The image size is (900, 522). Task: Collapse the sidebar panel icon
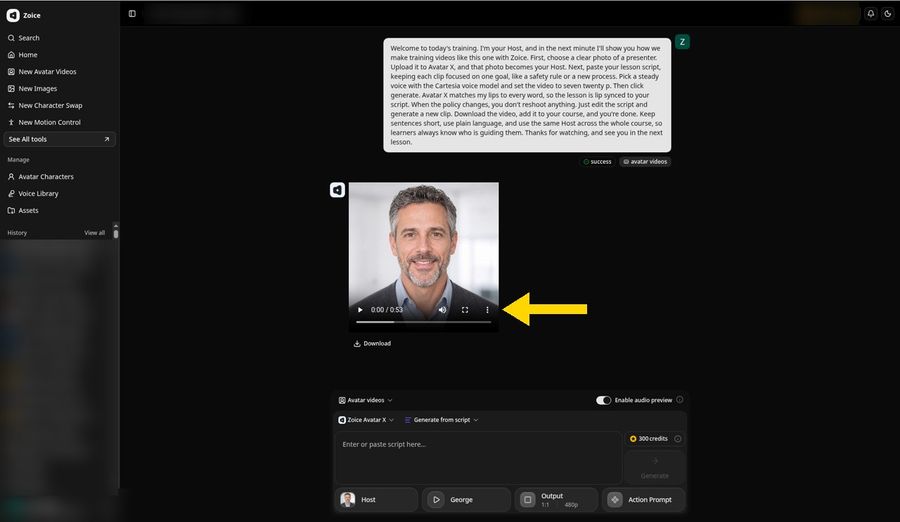(x=132, y=14)
